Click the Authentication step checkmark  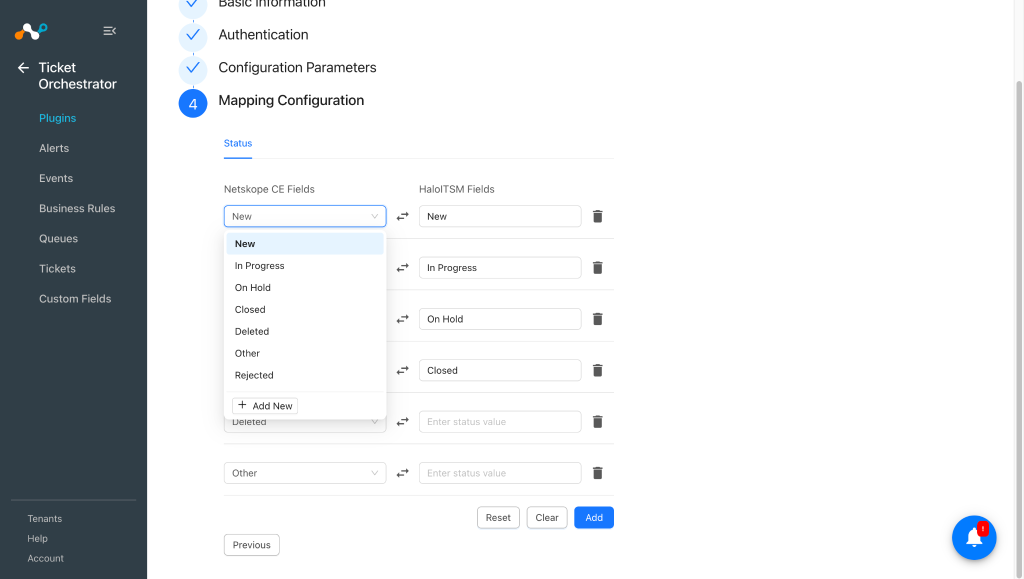[x=193, y=35]
